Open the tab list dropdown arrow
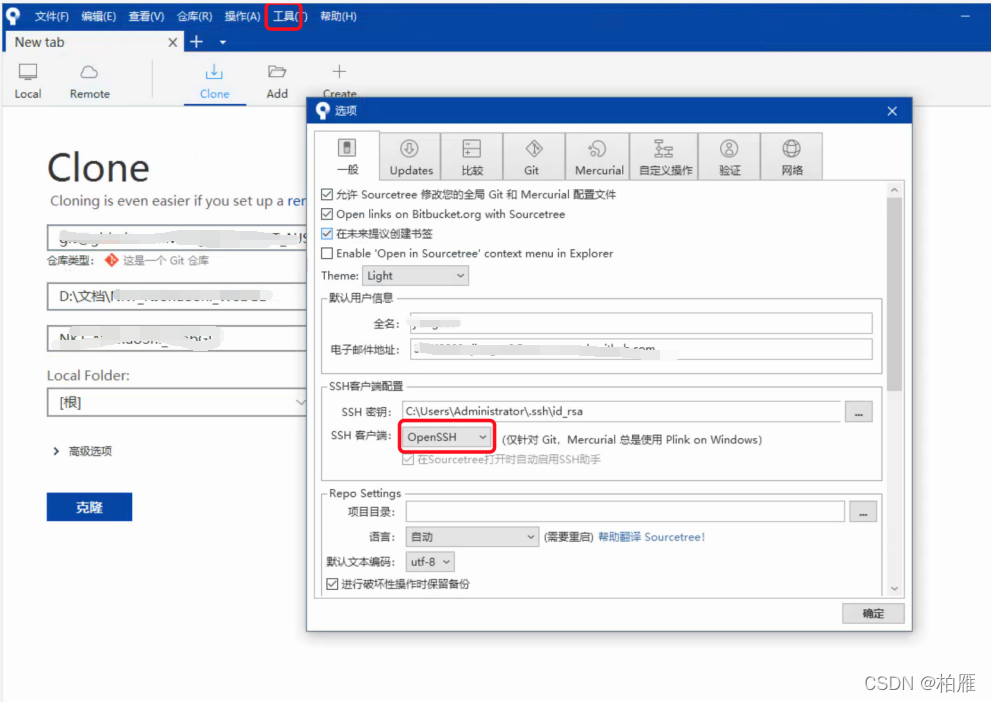The image size is (991, 702). pyautogui.click(x=222, y=42)
